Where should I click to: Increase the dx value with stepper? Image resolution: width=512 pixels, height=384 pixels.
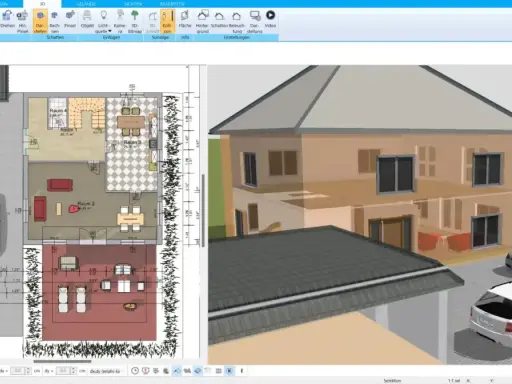click(x=28, y=369)
